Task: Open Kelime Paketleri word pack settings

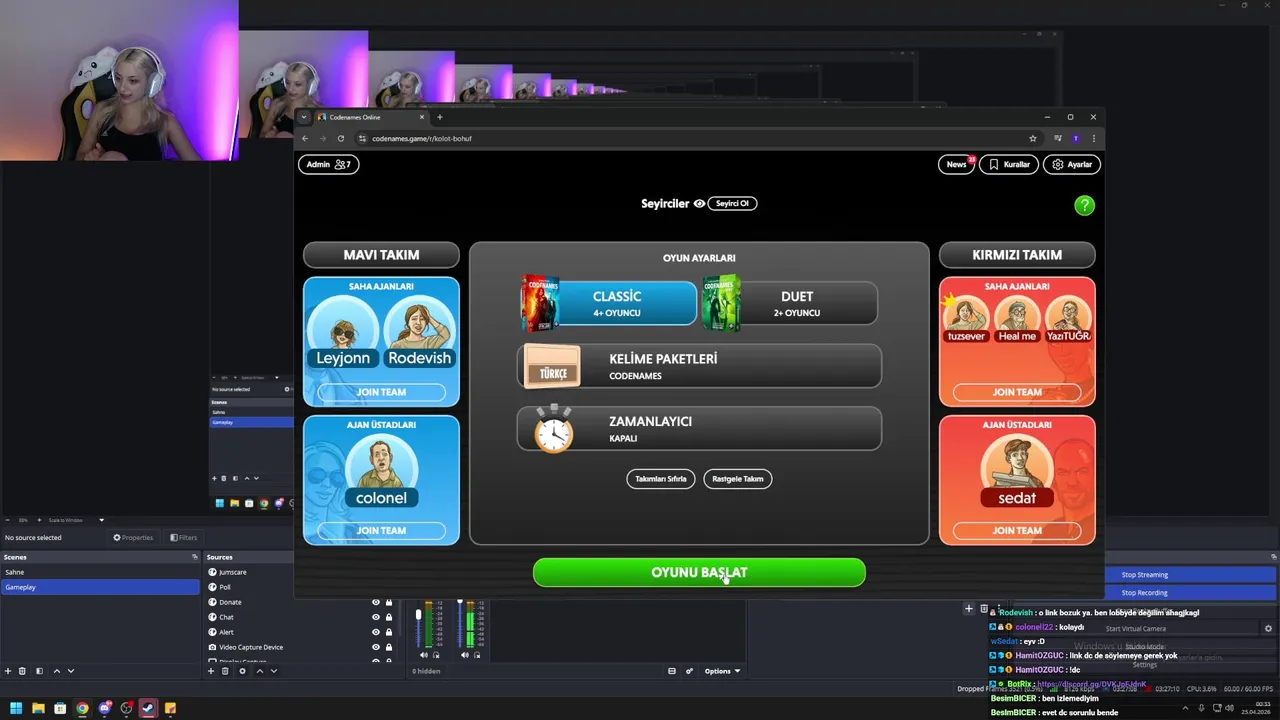Action: [699, 367]
